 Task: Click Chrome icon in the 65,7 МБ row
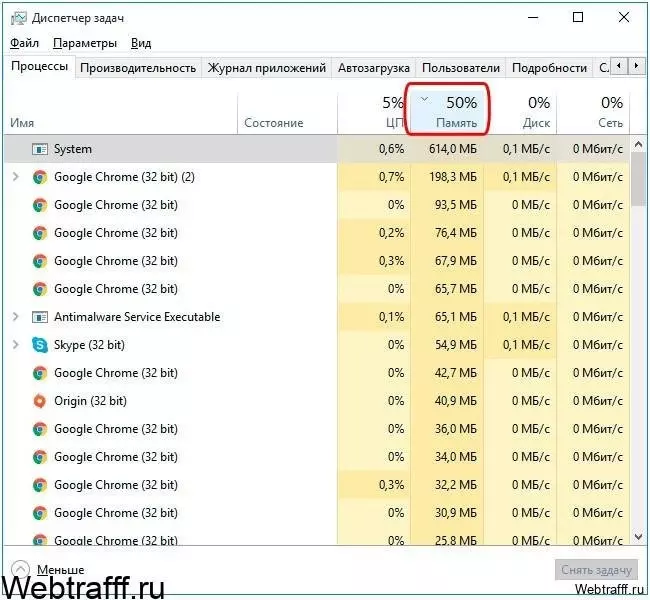click(40, 289)
